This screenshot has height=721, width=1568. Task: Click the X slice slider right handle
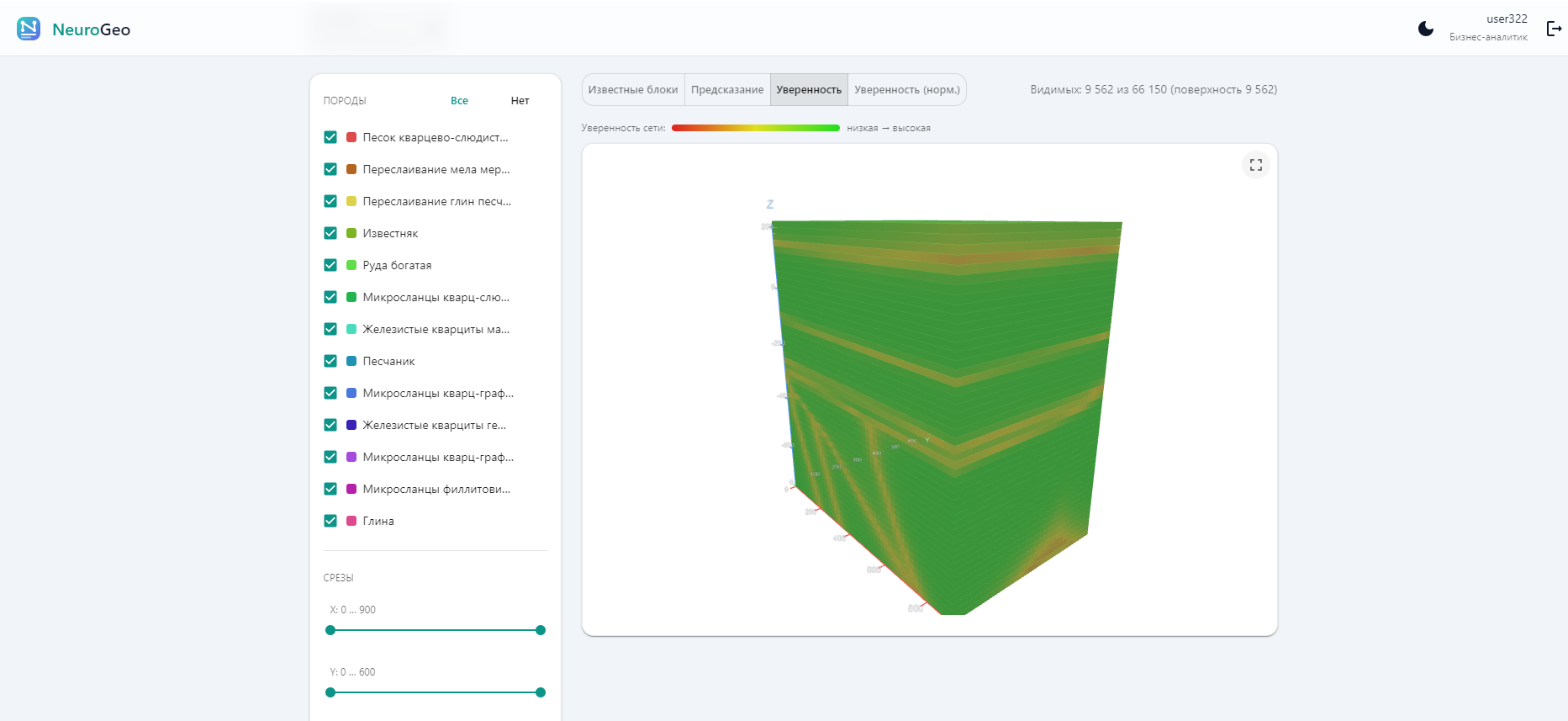click(541, 630)
